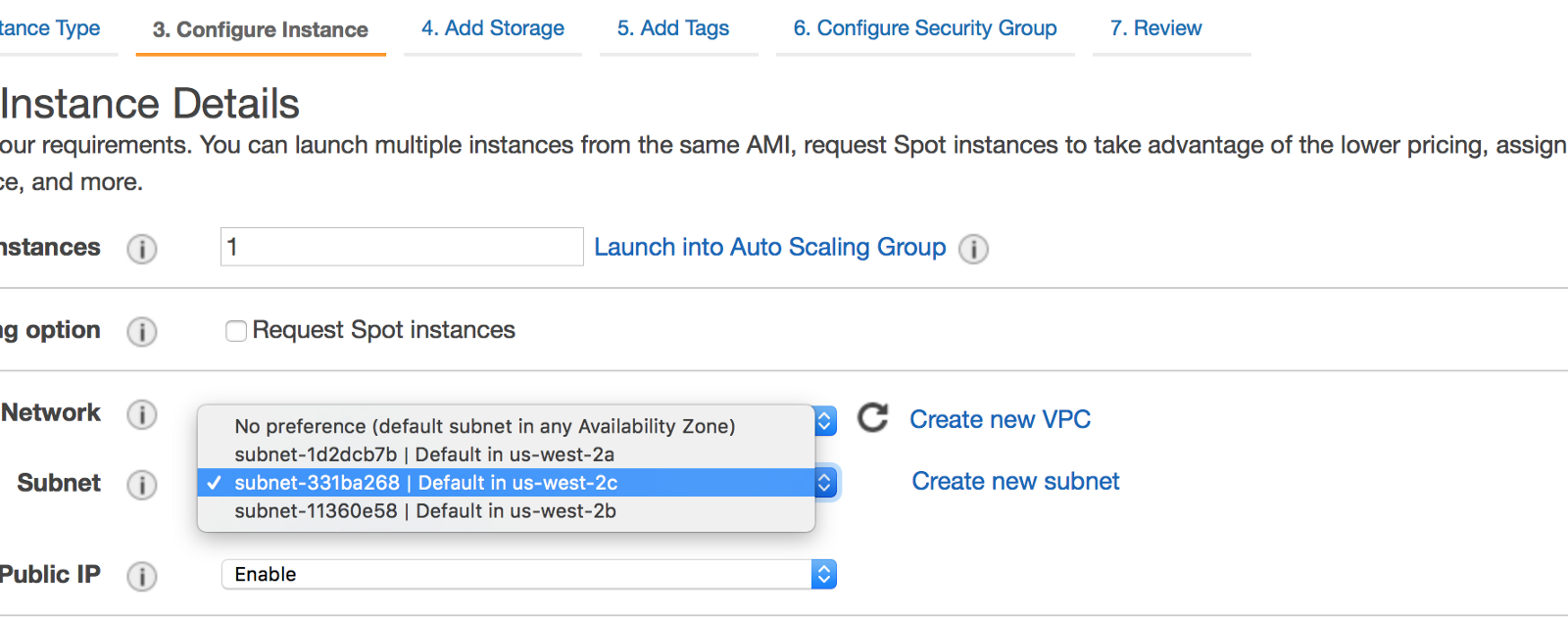Open the 7. Review tab
The image size is (1568, 618).
pyautogui.click(x=1155, y=28)
